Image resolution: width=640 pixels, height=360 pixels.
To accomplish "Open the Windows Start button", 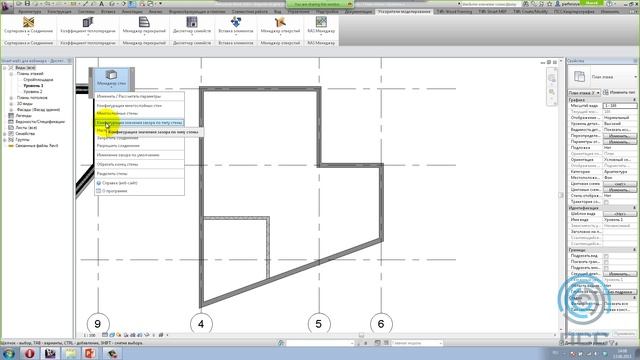I will [x=9, y=353].
